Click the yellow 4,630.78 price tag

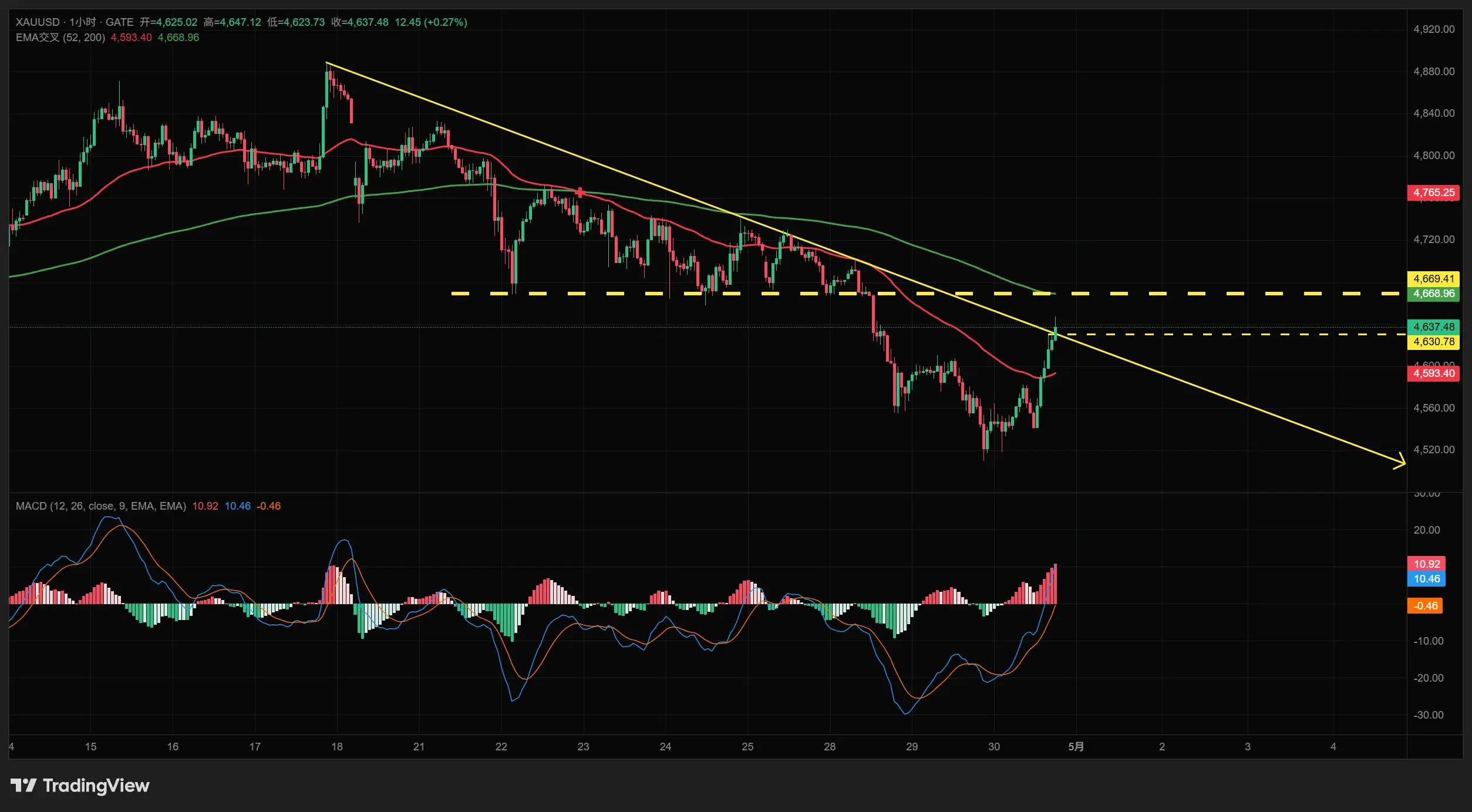pyautogui.click(x=1433, y=342)
